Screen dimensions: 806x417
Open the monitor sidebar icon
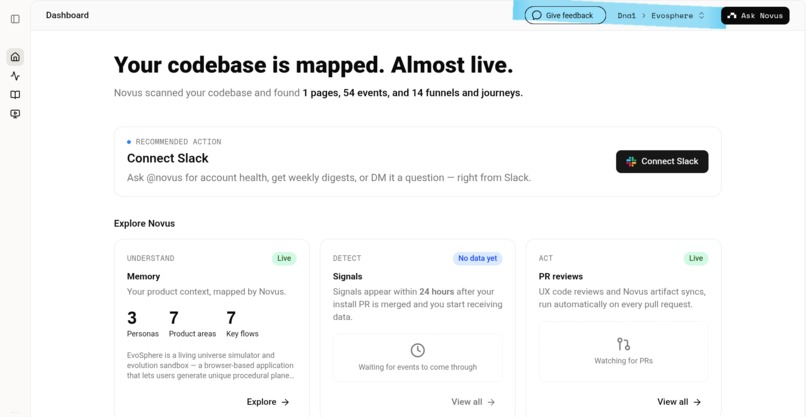pyautogui.click(x=15, y=114)
